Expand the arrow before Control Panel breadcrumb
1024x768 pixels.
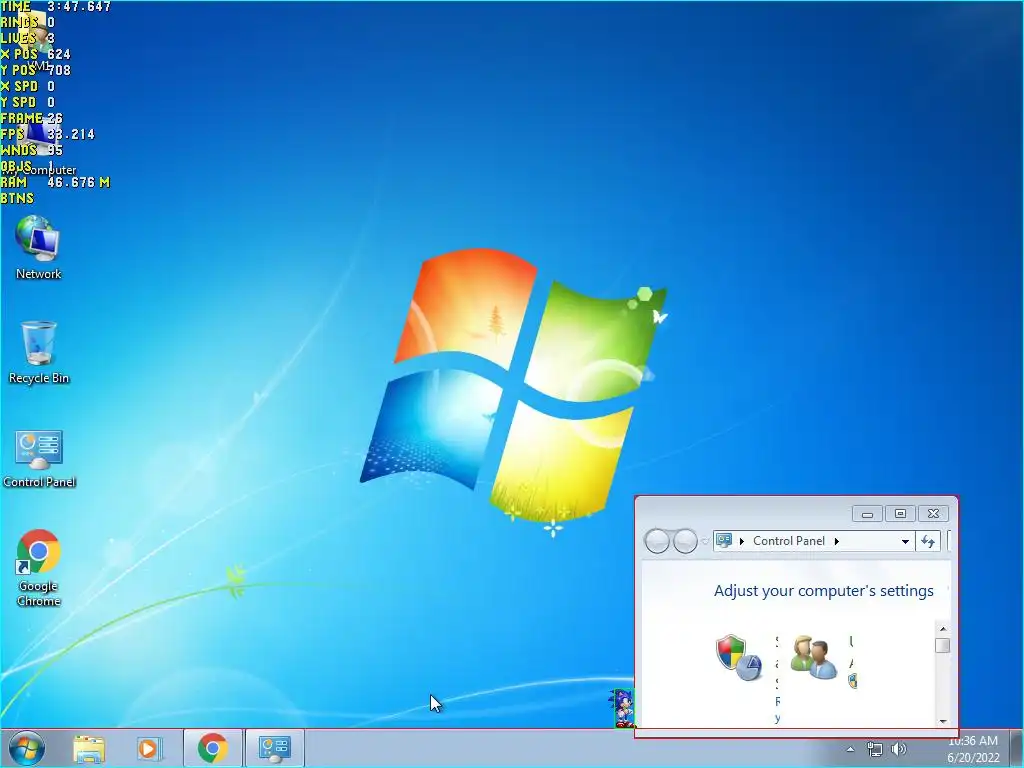tap(741, 541)
